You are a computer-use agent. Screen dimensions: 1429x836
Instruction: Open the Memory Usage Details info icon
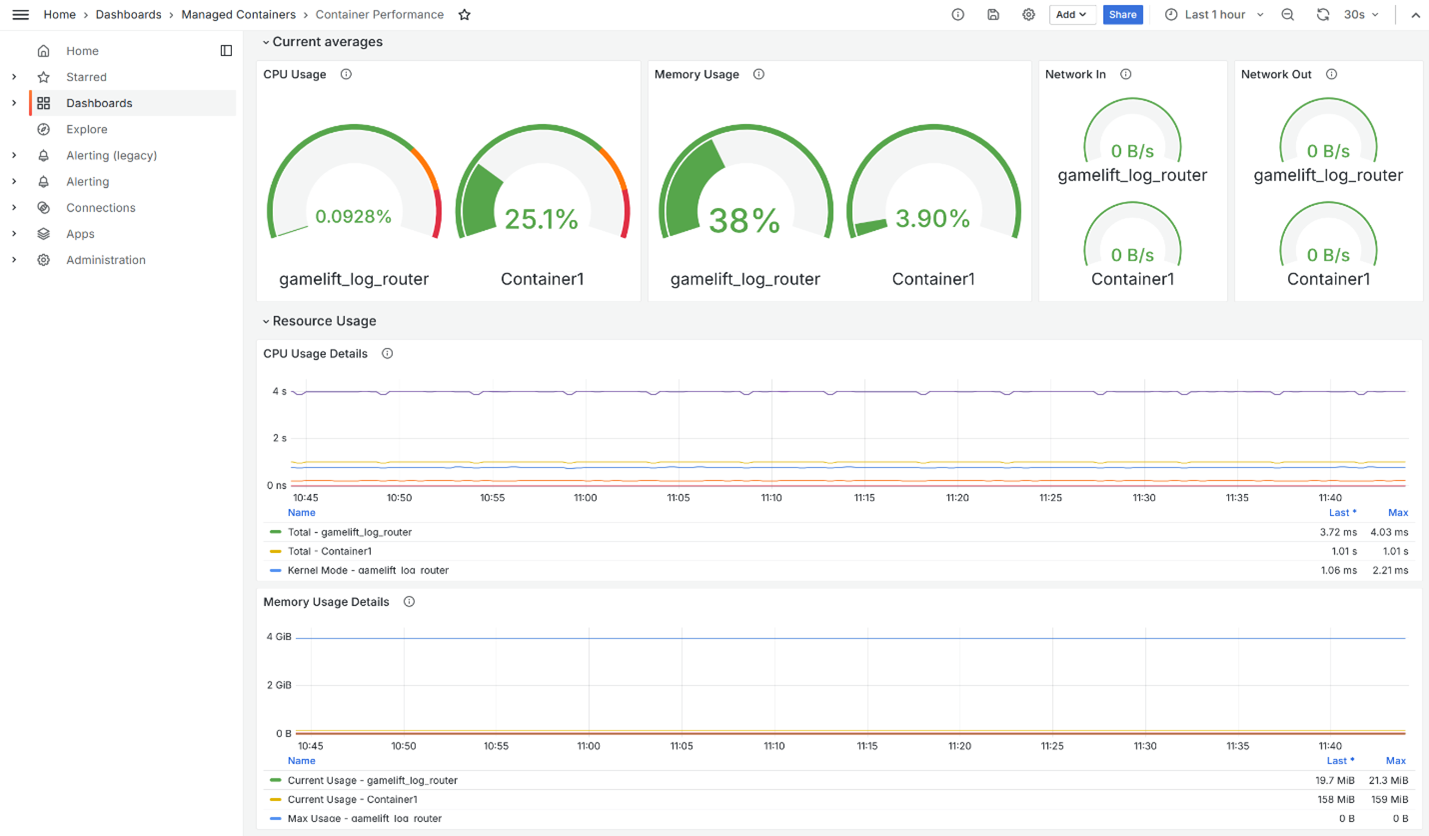point(409,602)
